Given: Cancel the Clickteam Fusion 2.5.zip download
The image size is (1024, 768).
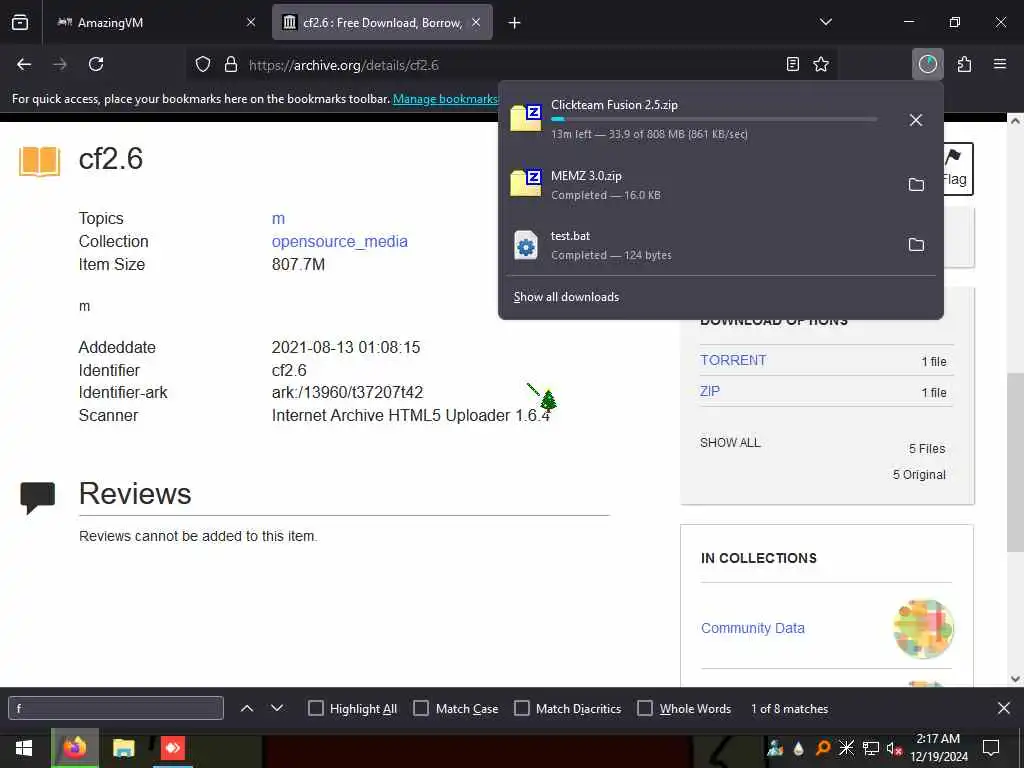Looking at the screenshot, I should (x=916, y=120).
